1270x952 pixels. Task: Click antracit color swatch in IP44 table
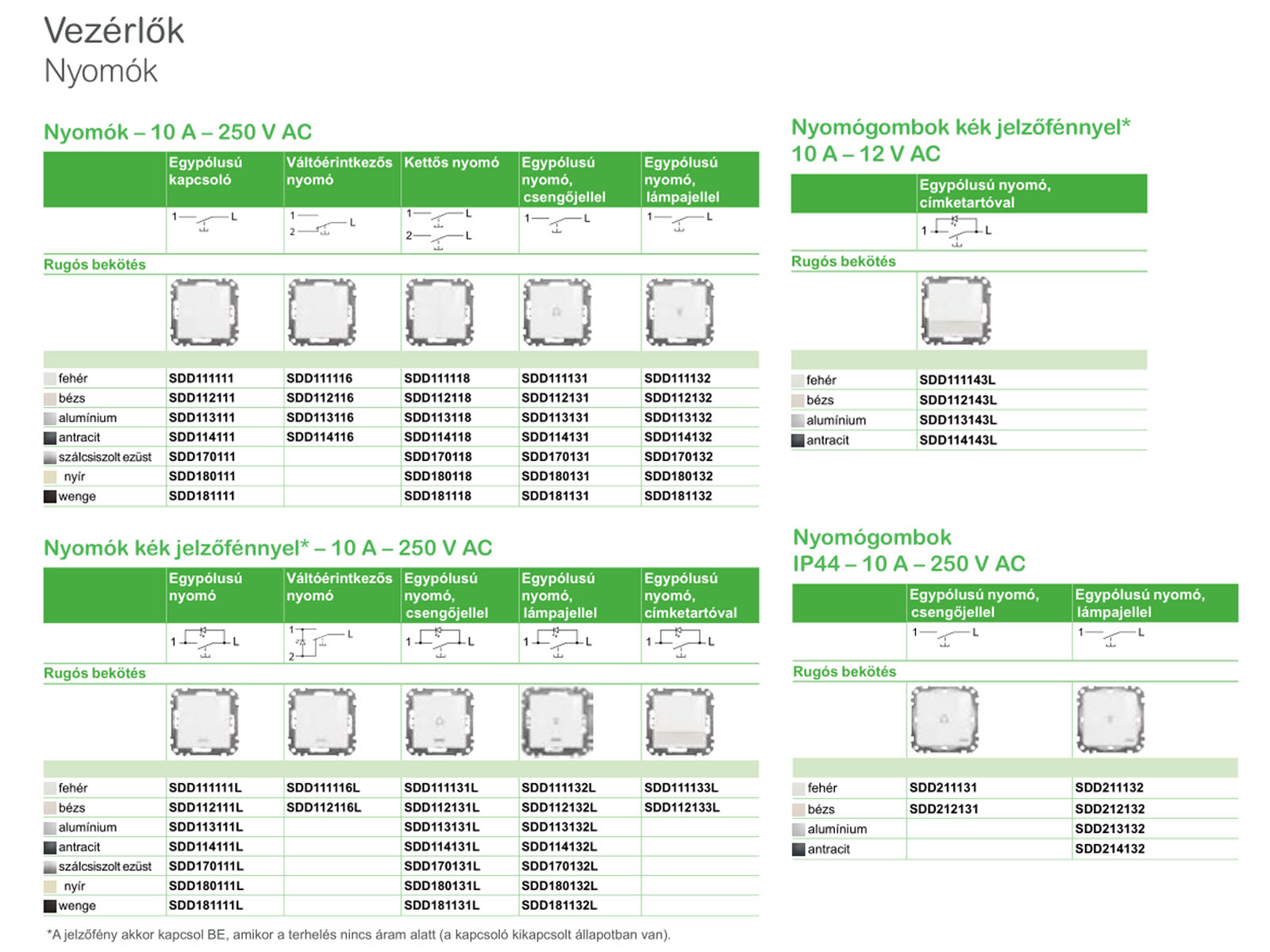(799, 850)
